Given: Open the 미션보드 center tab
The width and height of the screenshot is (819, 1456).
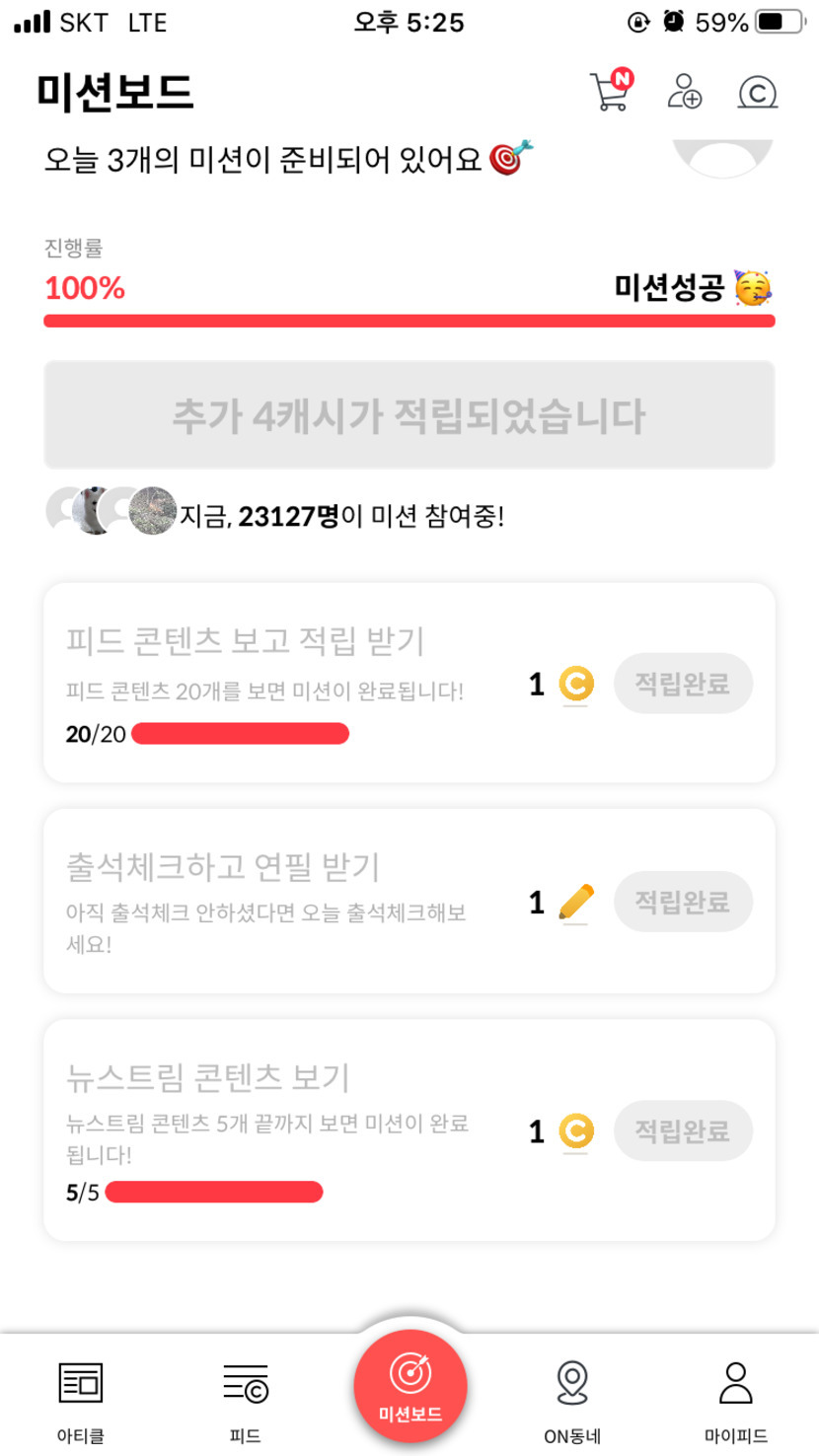Looking at the screenshot, I should (x=409, y=1387).
